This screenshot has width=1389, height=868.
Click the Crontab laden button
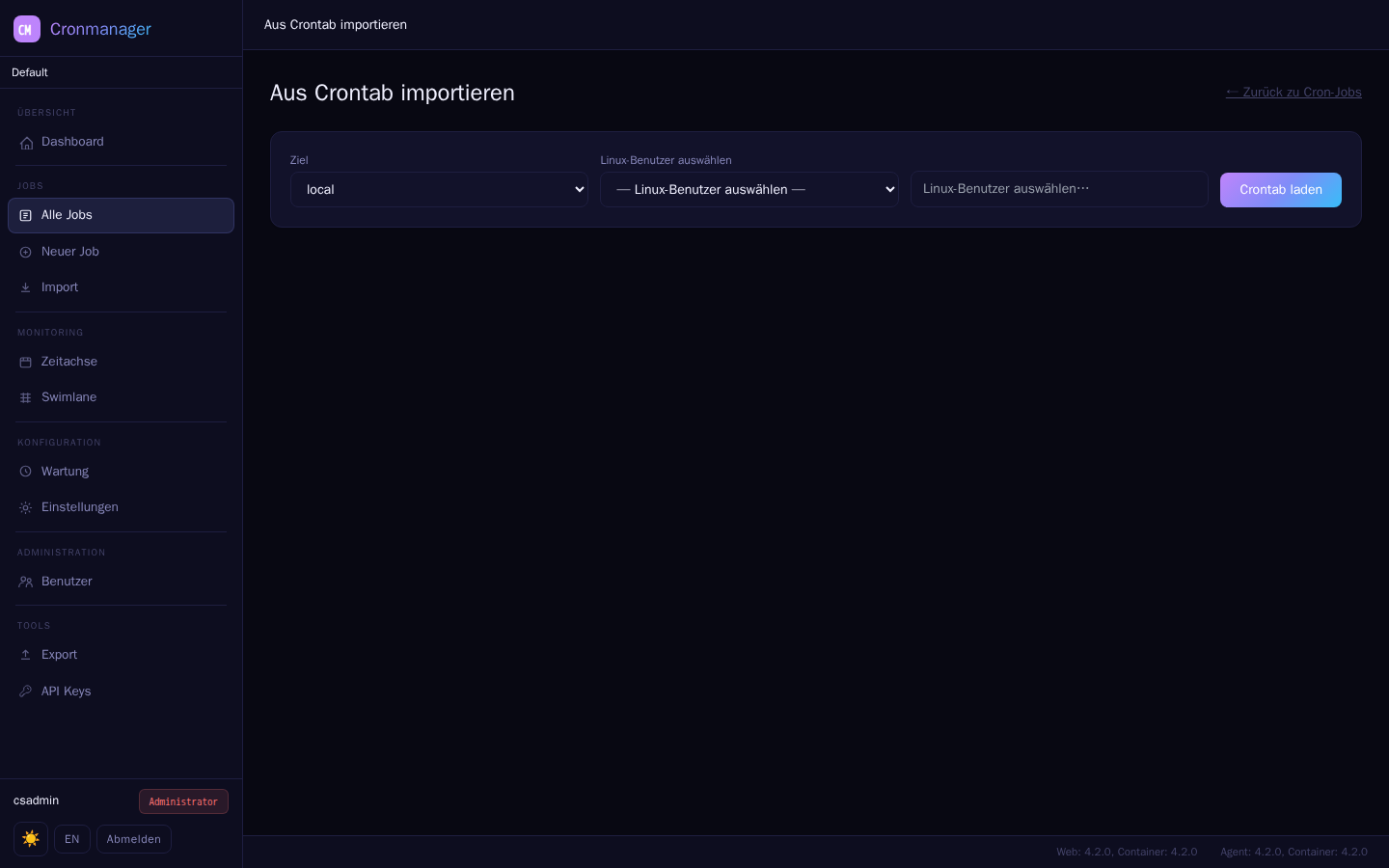click(1281, 190)
